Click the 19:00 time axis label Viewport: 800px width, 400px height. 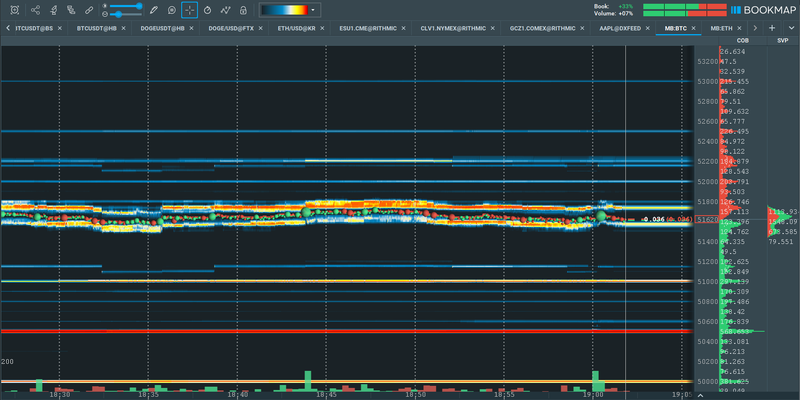[x=592, y=395]
